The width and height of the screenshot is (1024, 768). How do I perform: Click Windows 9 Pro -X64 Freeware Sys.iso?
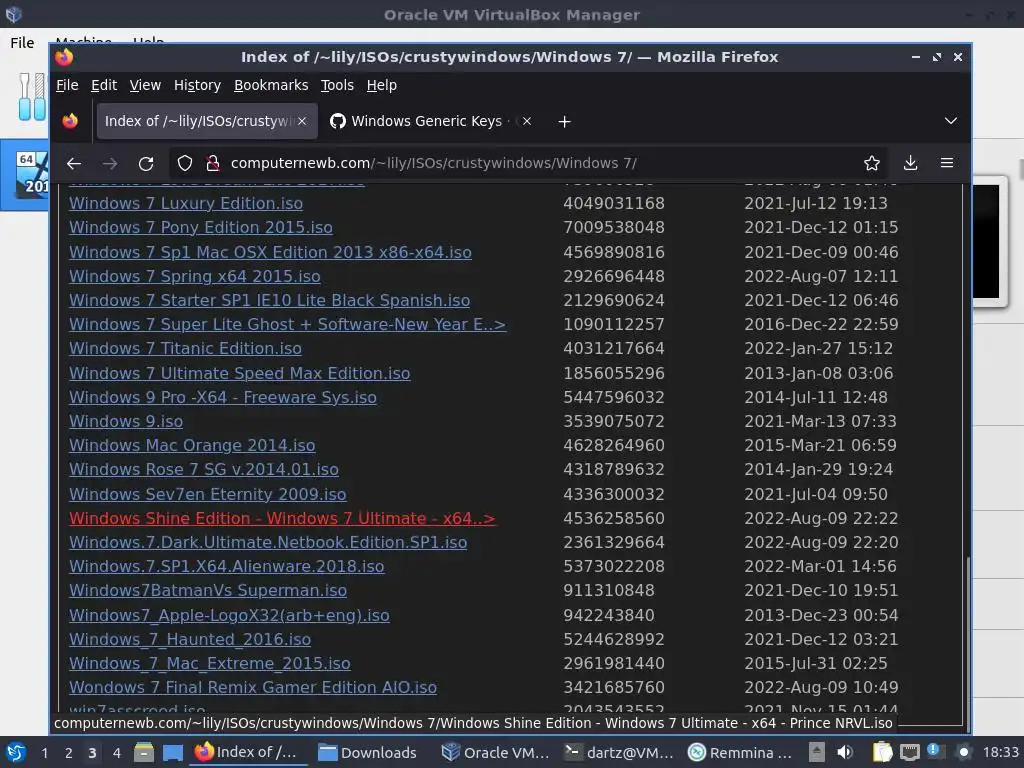[223, 397]
